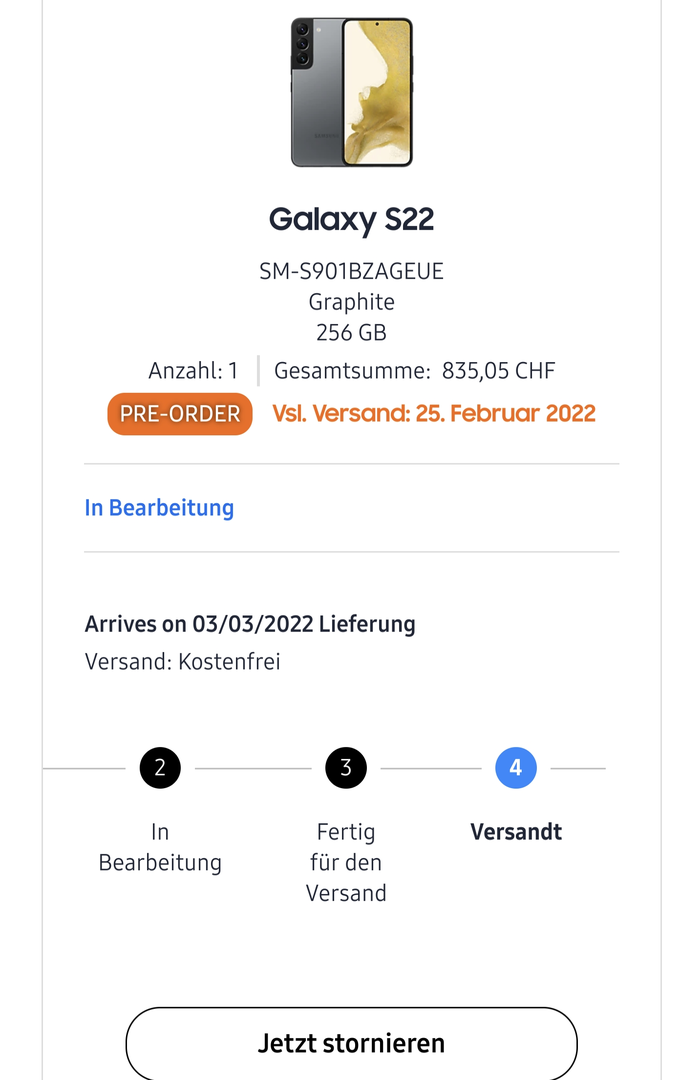This screenshot has width=680, height=1080.
Task: Select the model number SM-S901BZAGEUE
Action: (352, 272)
